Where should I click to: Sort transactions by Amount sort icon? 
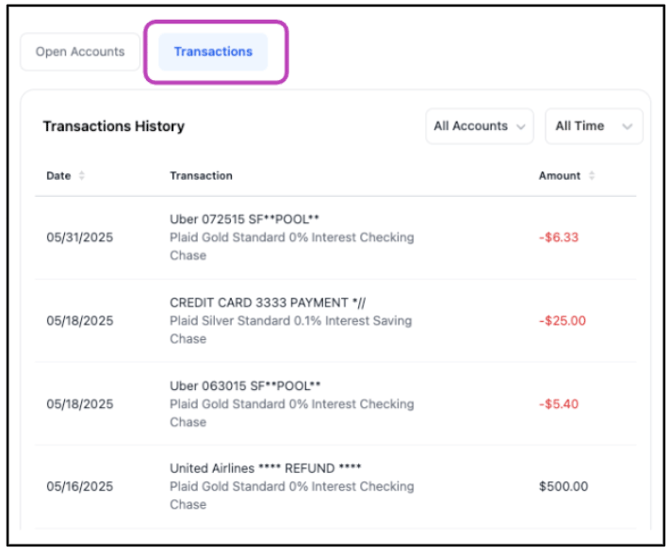(591, 176)
